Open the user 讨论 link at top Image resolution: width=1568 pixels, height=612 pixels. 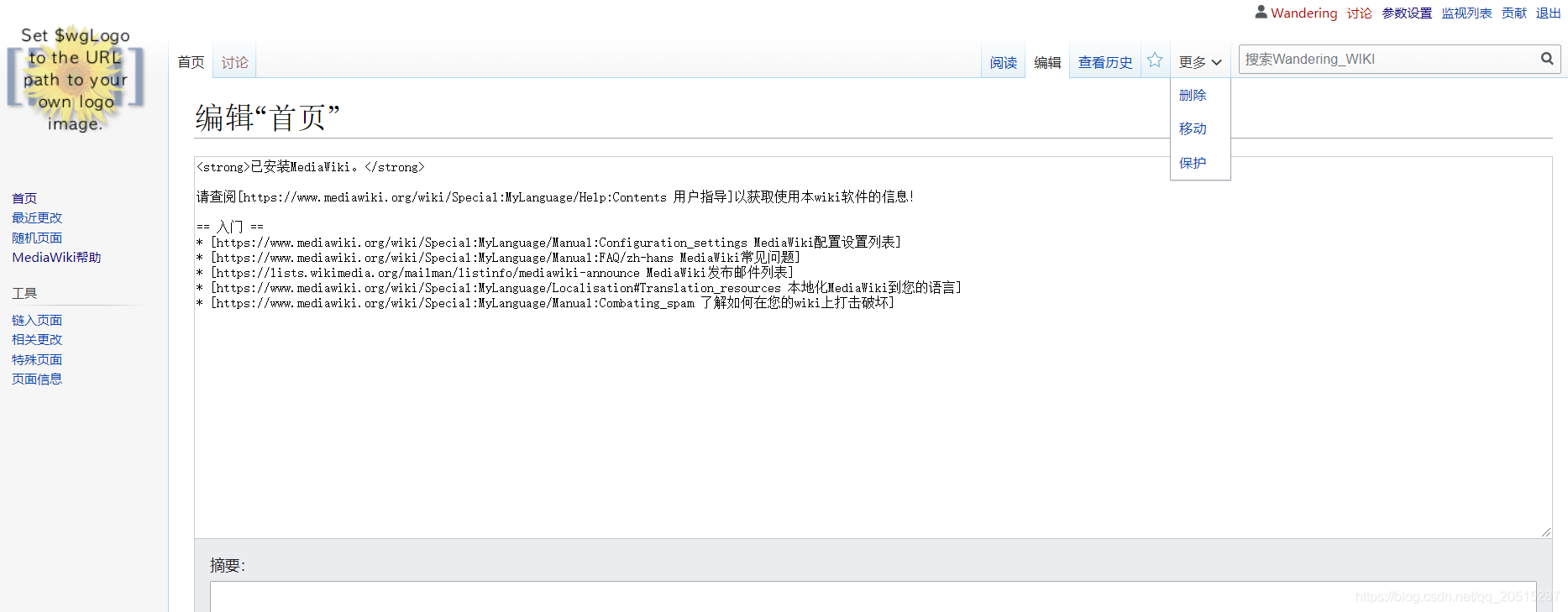1360,13
